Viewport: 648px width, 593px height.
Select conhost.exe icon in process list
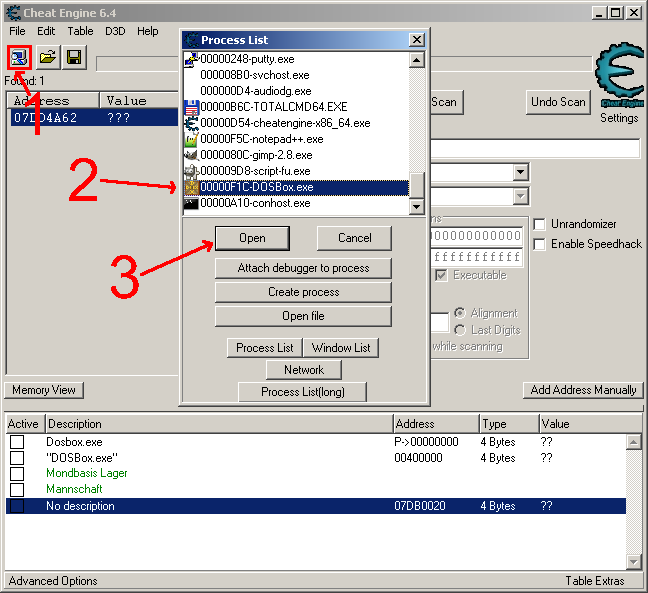tap(191, 203)
